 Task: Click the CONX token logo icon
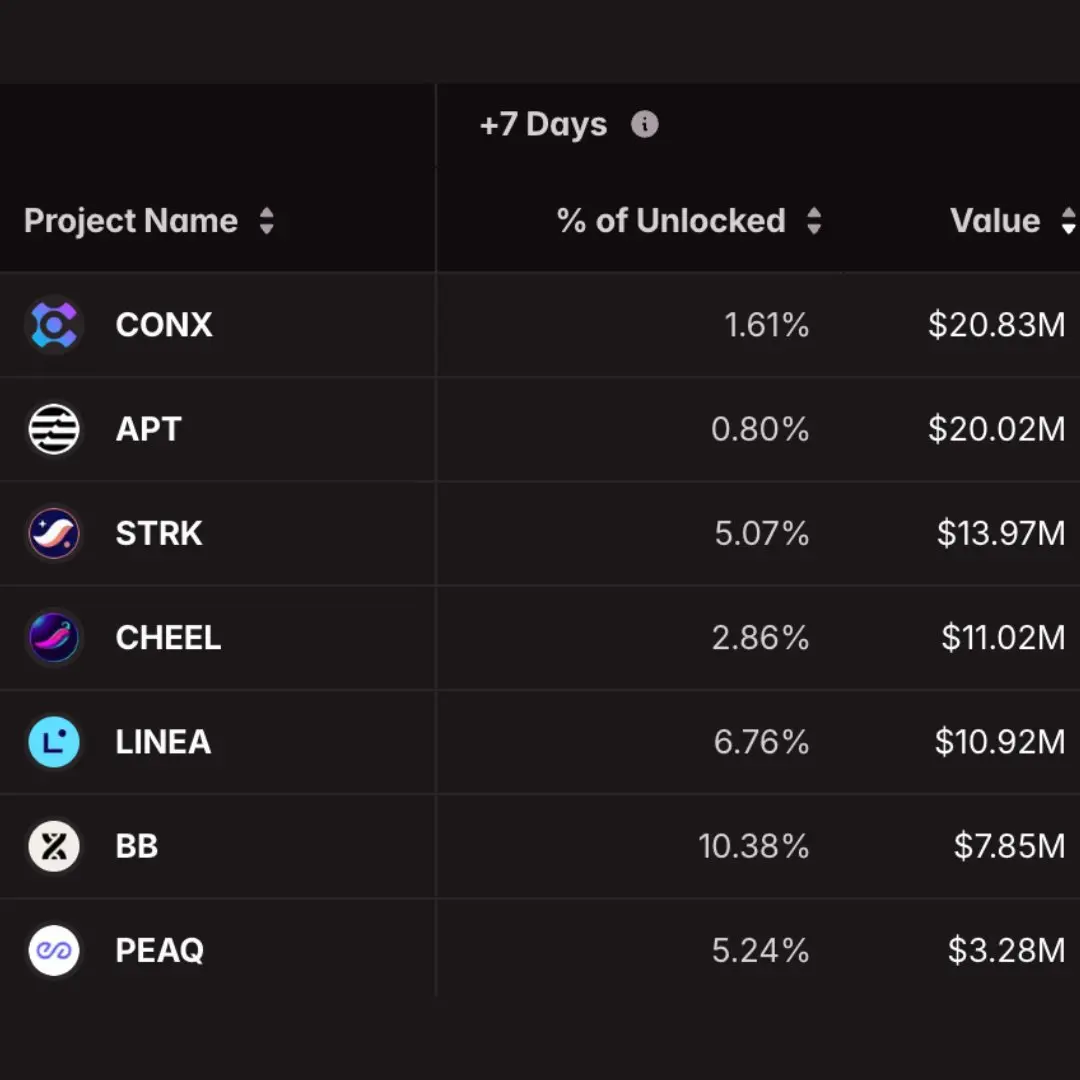[54, 325]
